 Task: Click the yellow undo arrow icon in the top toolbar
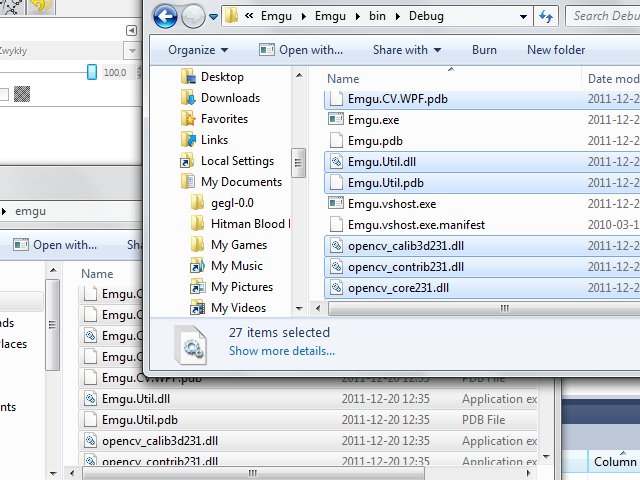point(41,7)
